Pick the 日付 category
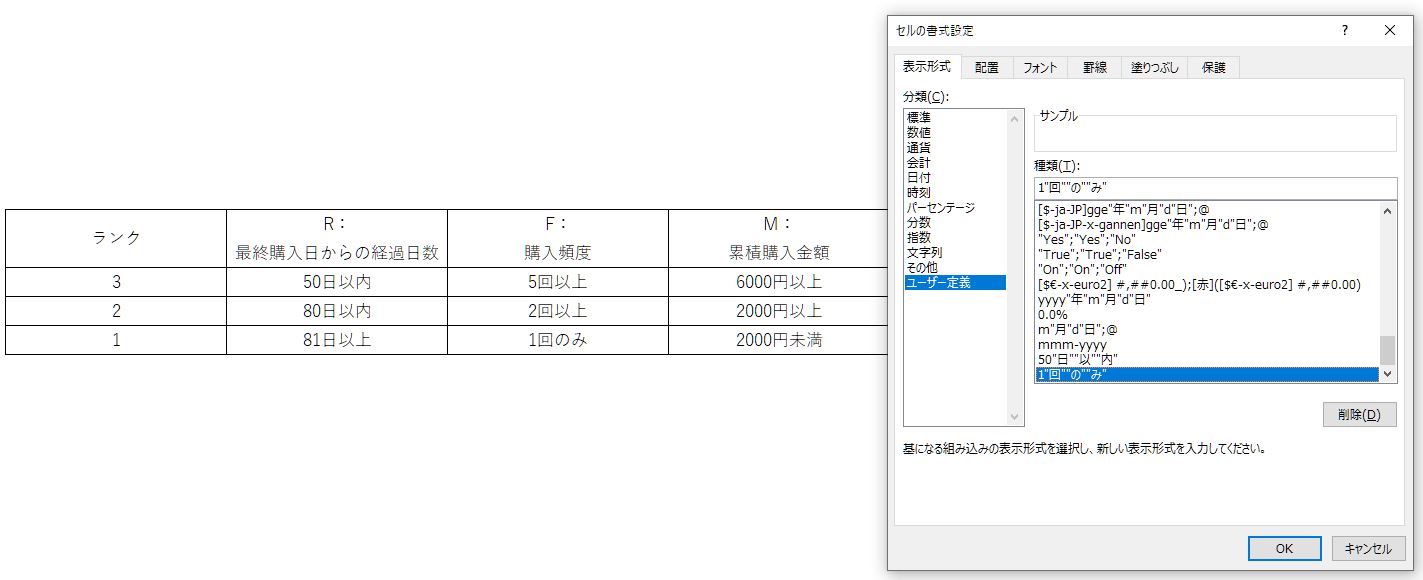The height and width of the screenshot is (580, 1423). [918, 178]
